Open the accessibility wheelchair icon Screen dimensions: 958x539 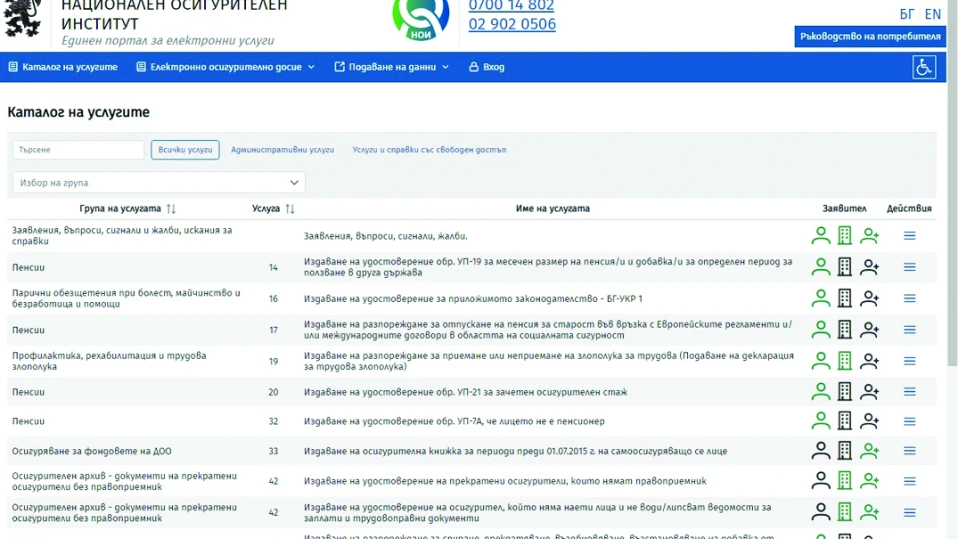coord(923,67)
